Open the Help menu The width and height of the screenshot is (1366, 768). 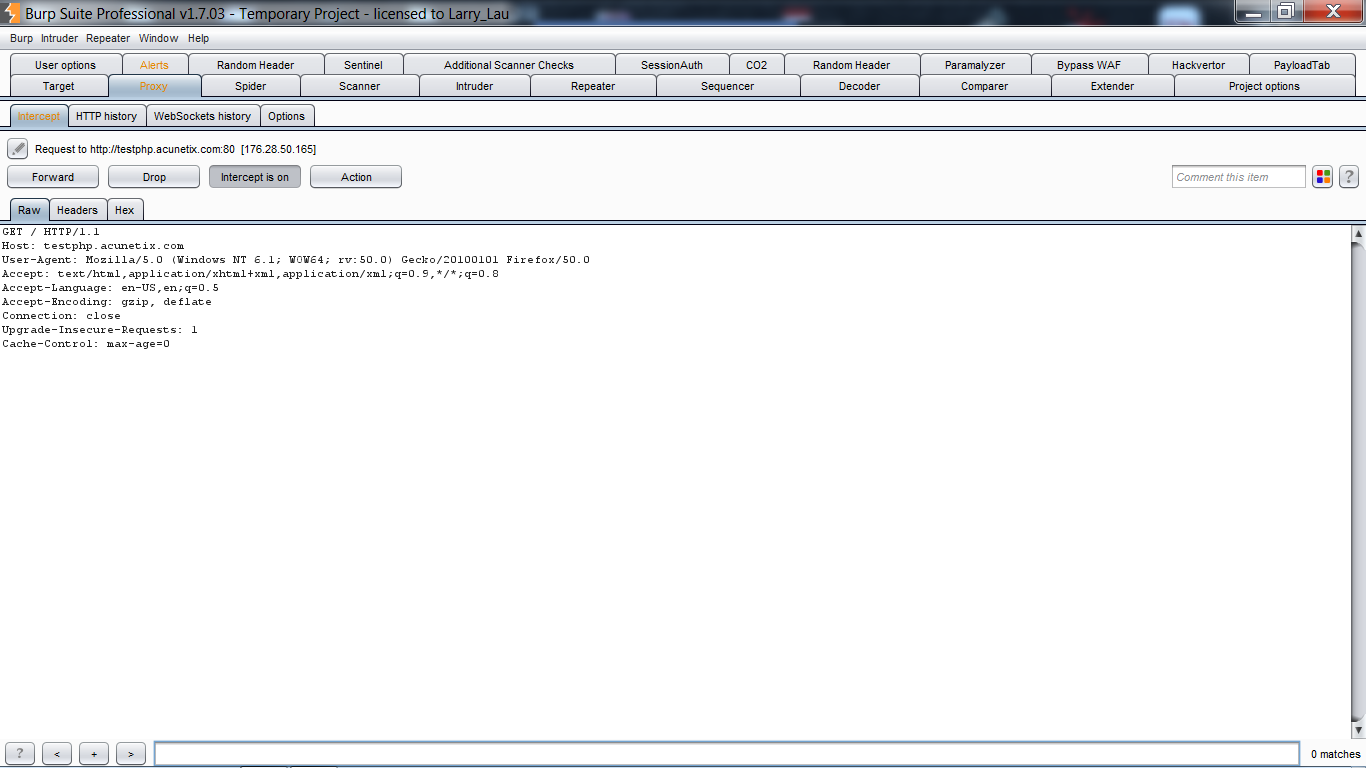(198, 38)
